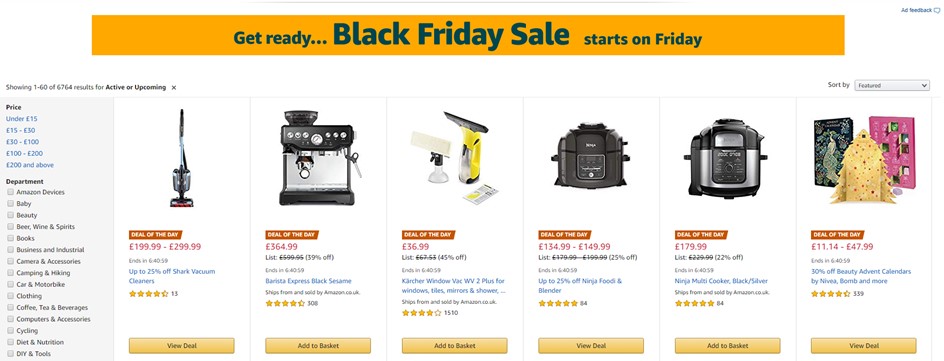Tick the Amazon Devices department checkbox
The height and width of the screenshot is (361, 944).
(x=10, y=192)
